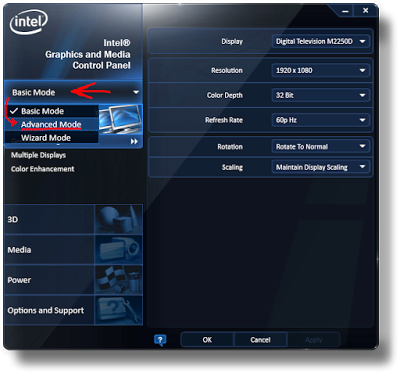Click the monitors display thumbnail icon
This screenshot has height=373, width=400.
[120, 119]
